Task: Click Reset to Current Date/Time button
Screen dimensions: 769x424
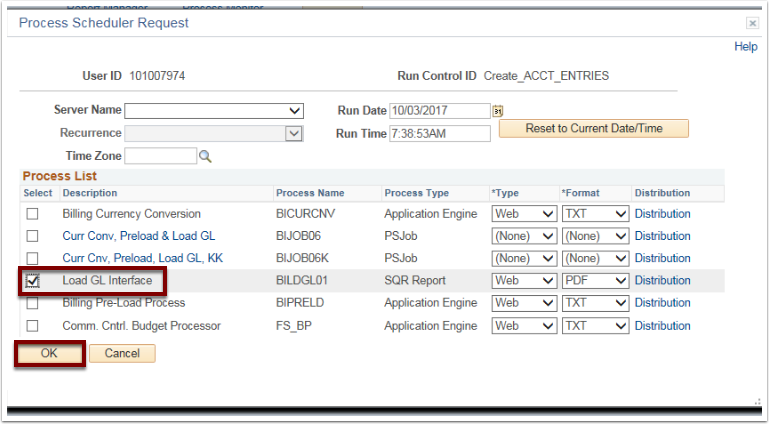Action: (594, 128)
